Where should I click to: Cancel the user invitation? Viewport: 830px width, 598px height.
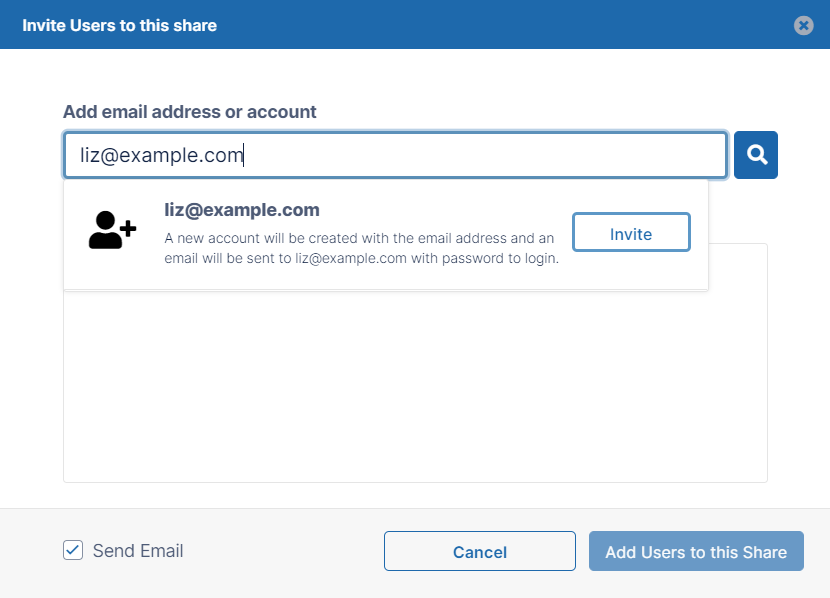pyautogui.click(x=479, y=551)
